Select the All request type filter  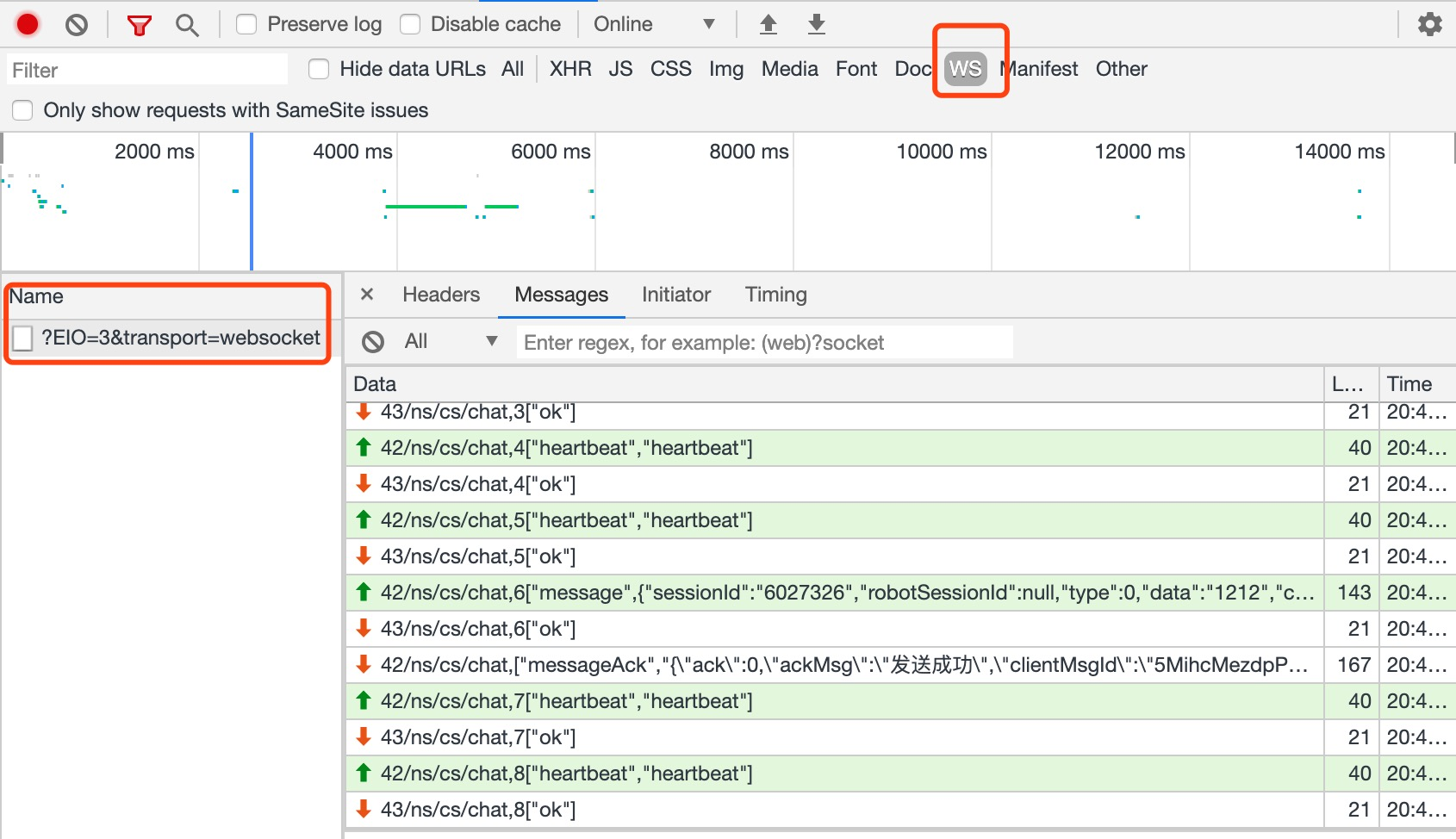513,69
